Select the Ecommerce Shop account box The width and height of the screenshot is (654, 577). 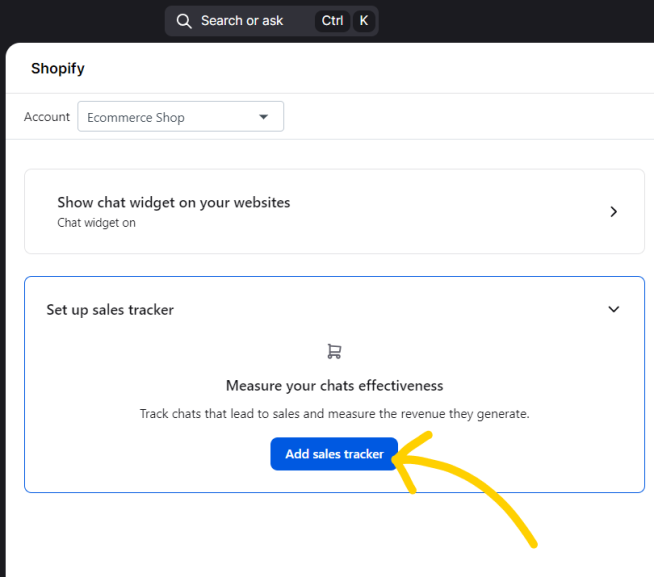click(181, 116)
